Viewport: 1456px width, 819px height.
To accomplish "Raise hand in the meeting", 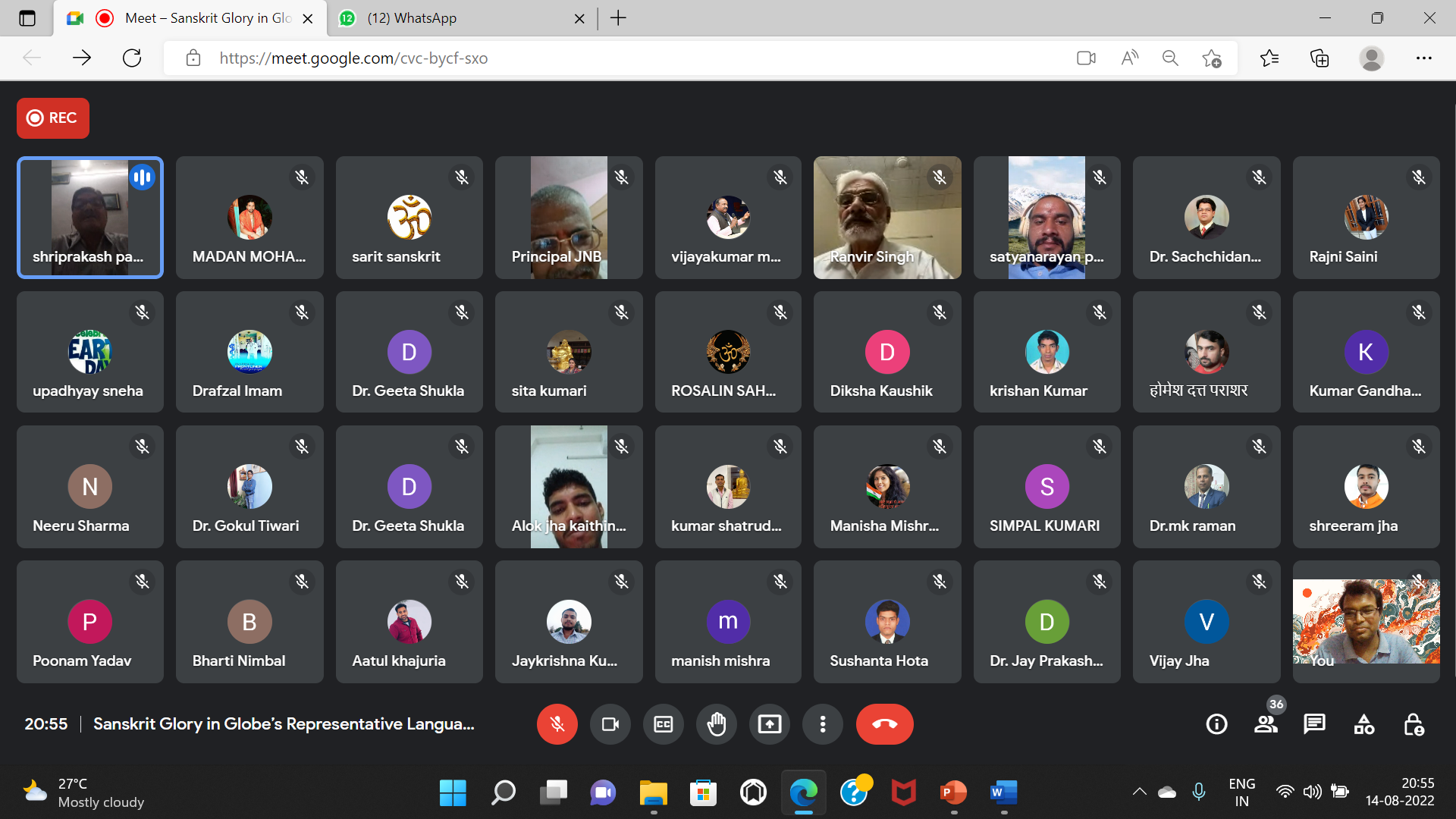I will click(716, 724).
